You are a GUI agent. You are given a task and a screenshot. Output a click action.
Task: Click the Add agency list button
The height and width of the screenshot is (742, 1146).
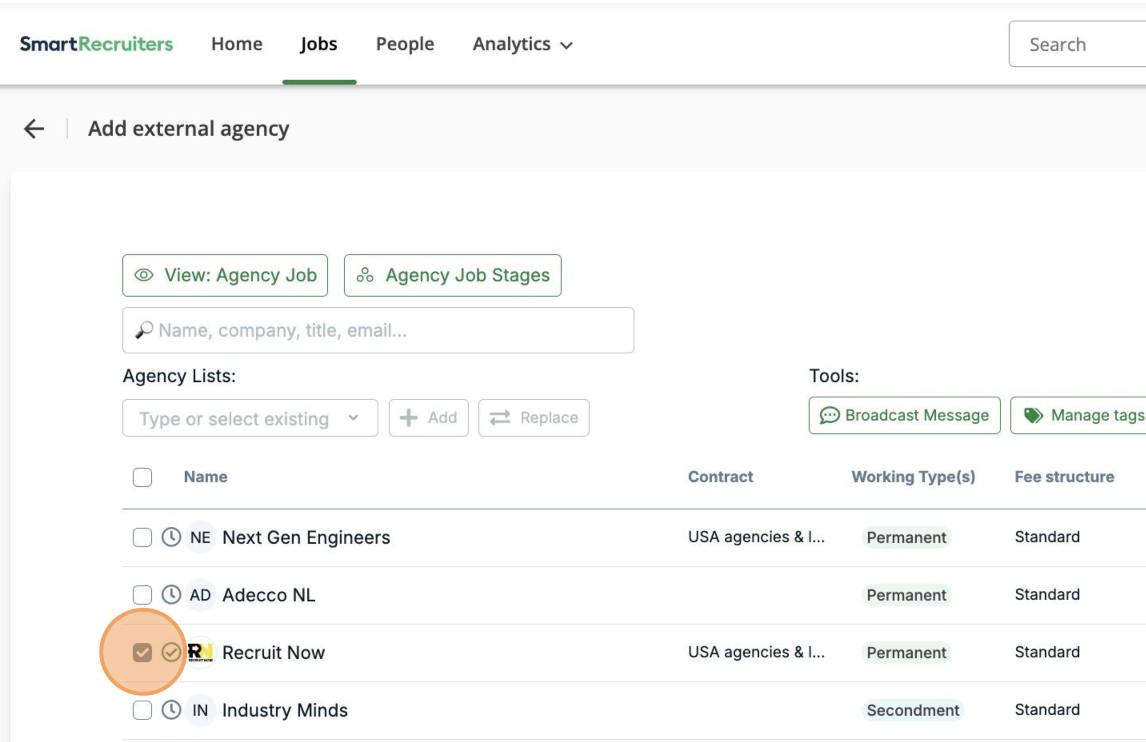(428, 418)
